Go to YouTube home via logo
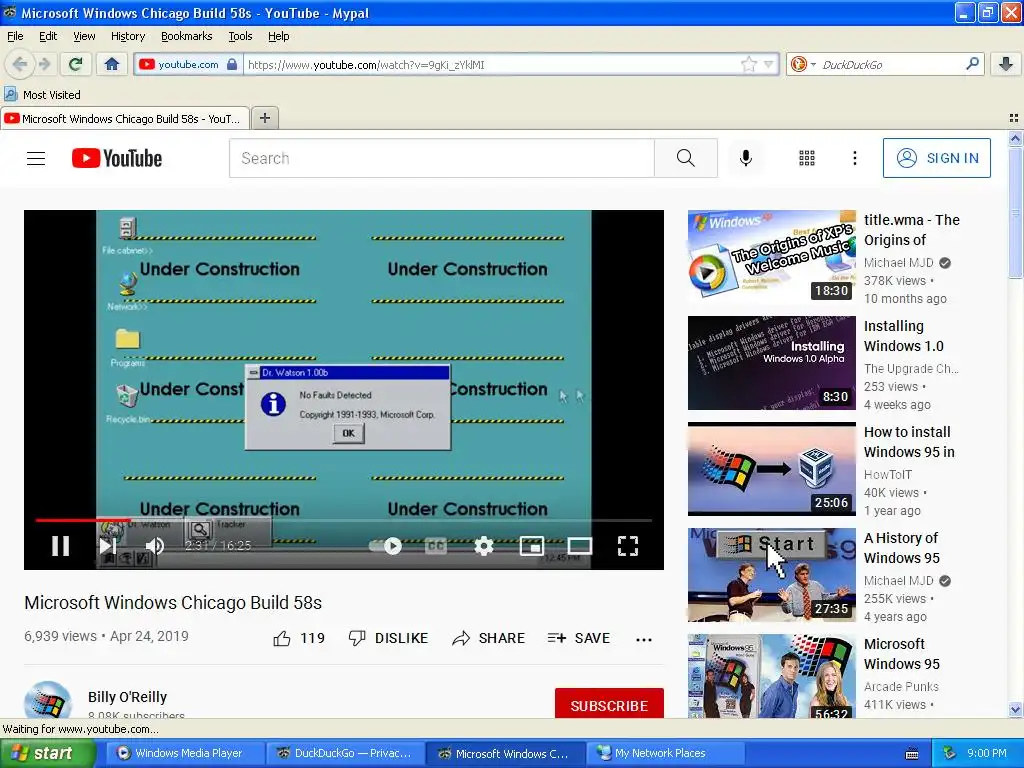1024x768 pixels. (x=117, y=158)
